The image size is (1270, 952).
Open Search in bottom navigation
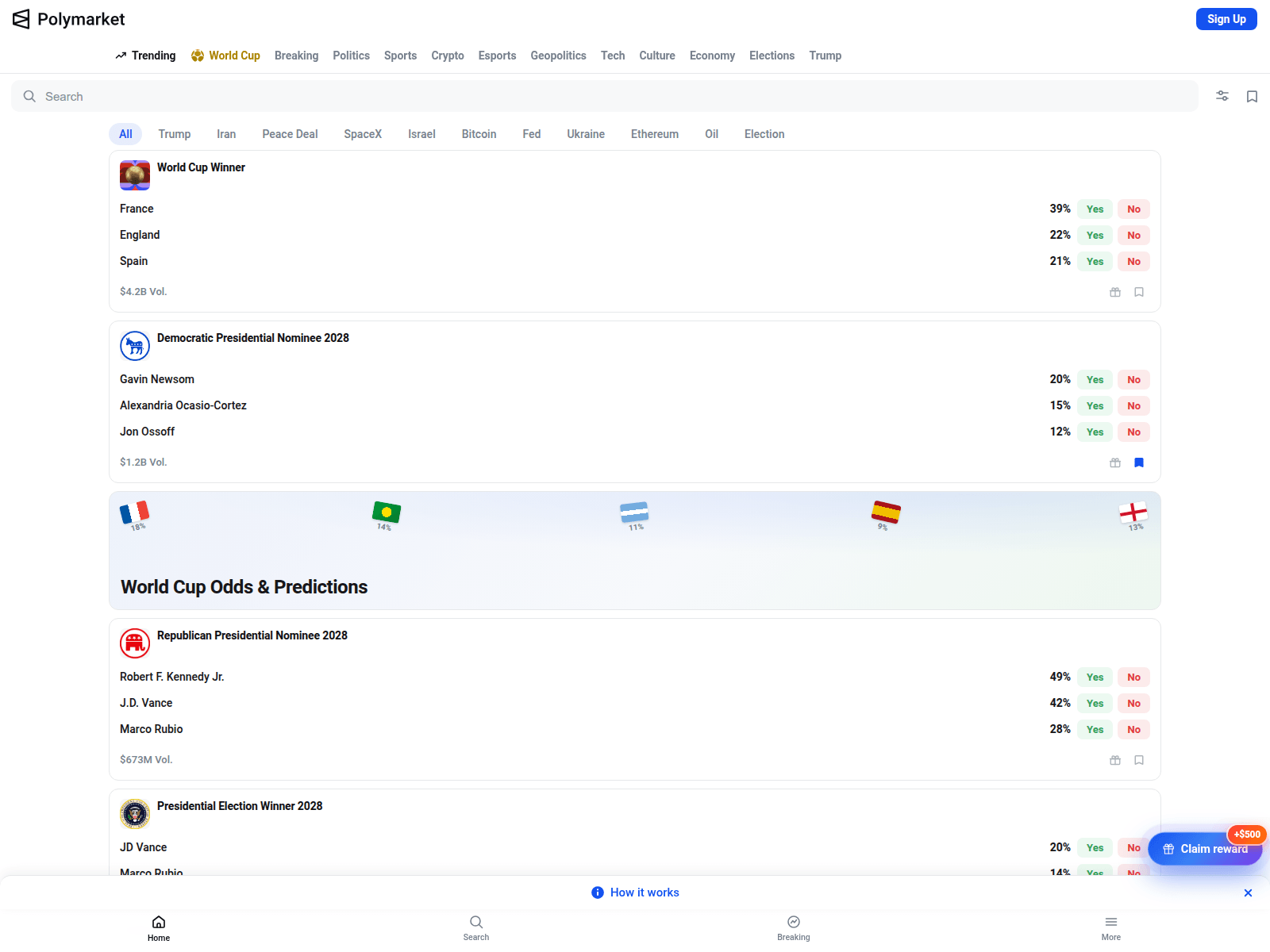pos(476,928)
